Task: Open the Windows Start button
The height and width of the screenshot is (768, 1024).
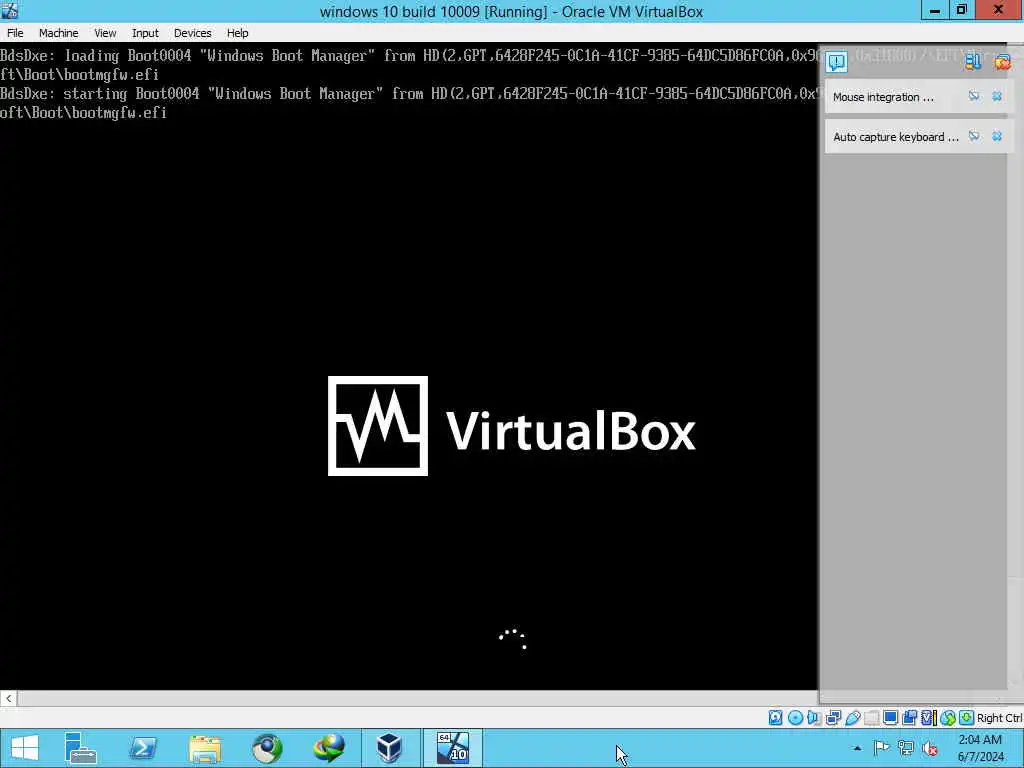Action: [25, 748]
